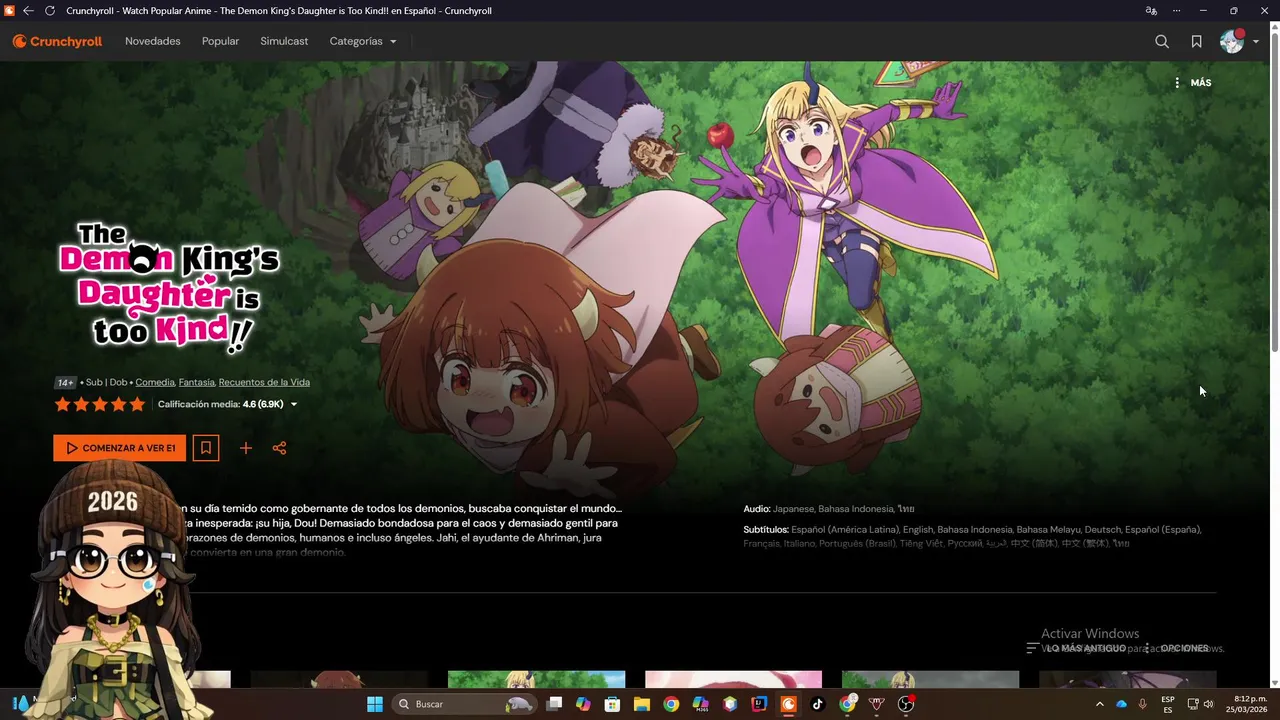Rate the series one star
Screen dimensions: 1280x720
[x=62, y=405]
